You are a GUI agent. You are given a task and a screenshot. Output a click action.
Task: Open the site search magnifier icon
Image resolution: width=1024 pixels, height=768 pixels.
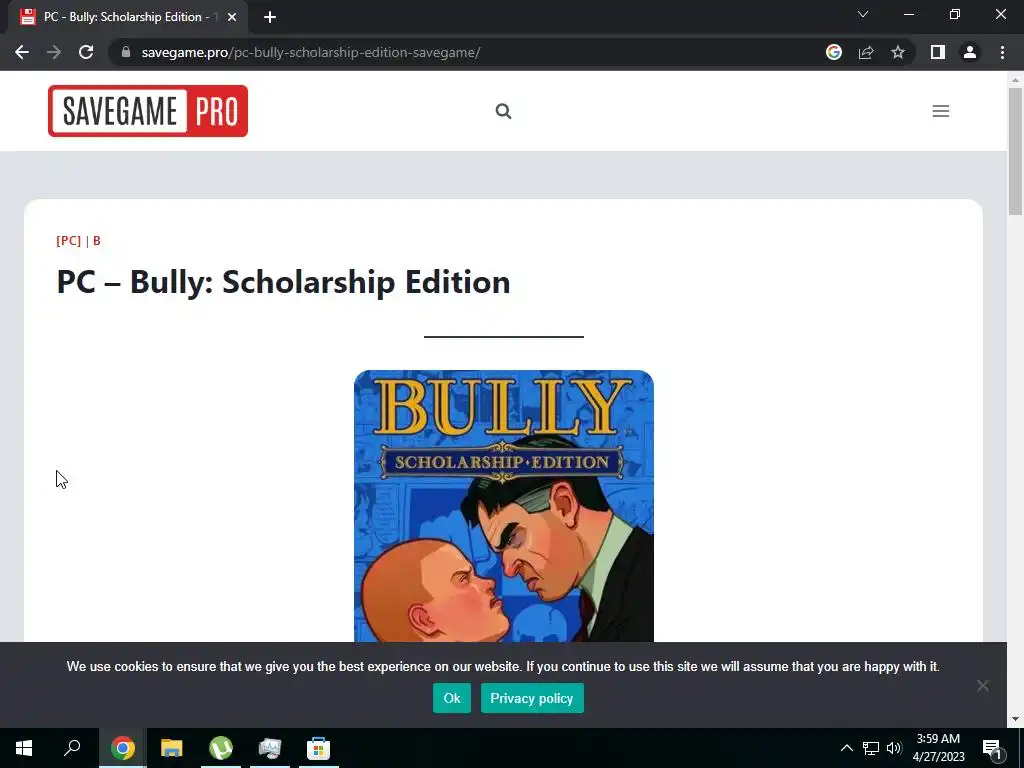(x=503, y=111)
